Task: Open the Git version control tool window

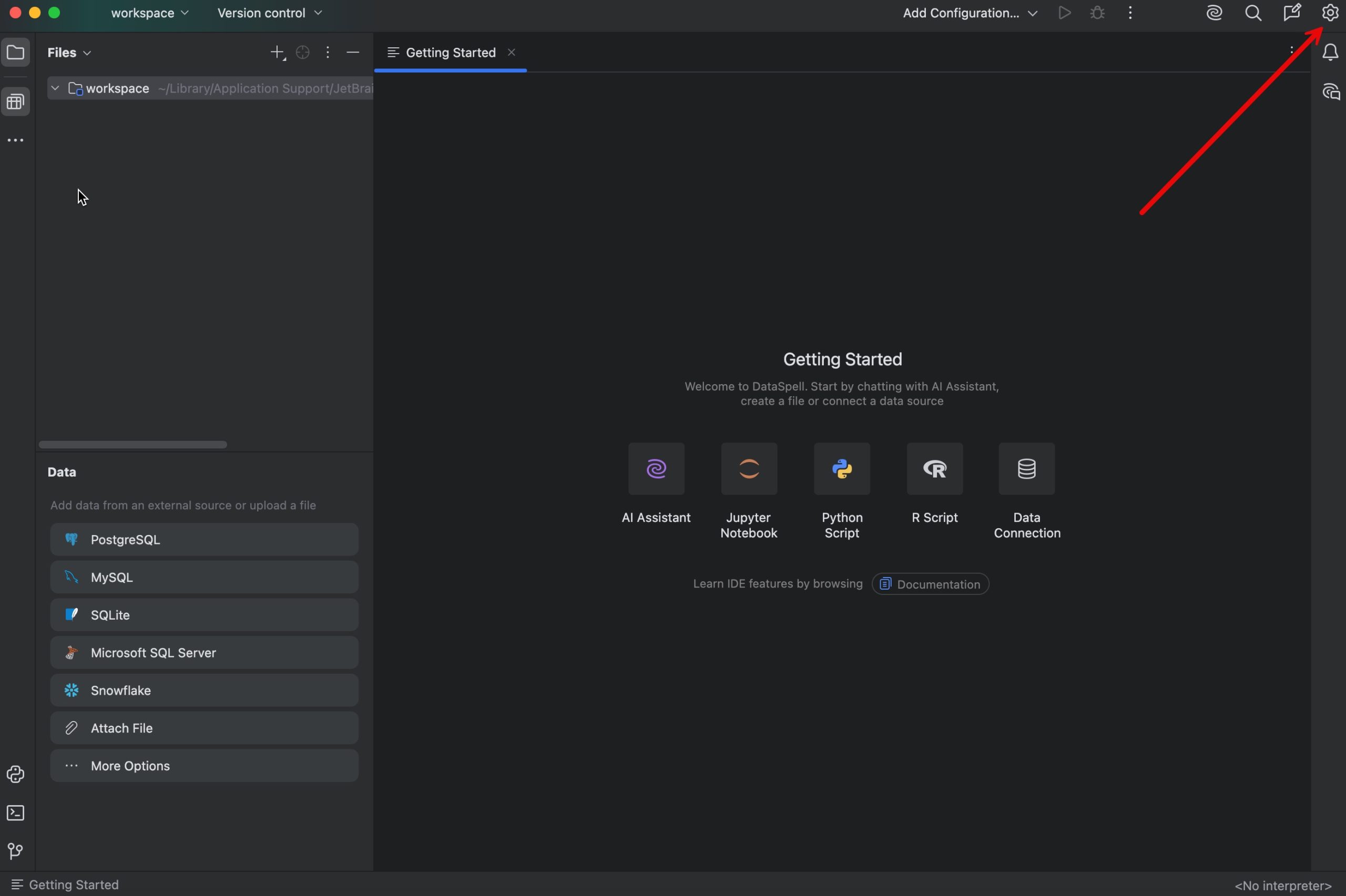Action: (15, 851)
